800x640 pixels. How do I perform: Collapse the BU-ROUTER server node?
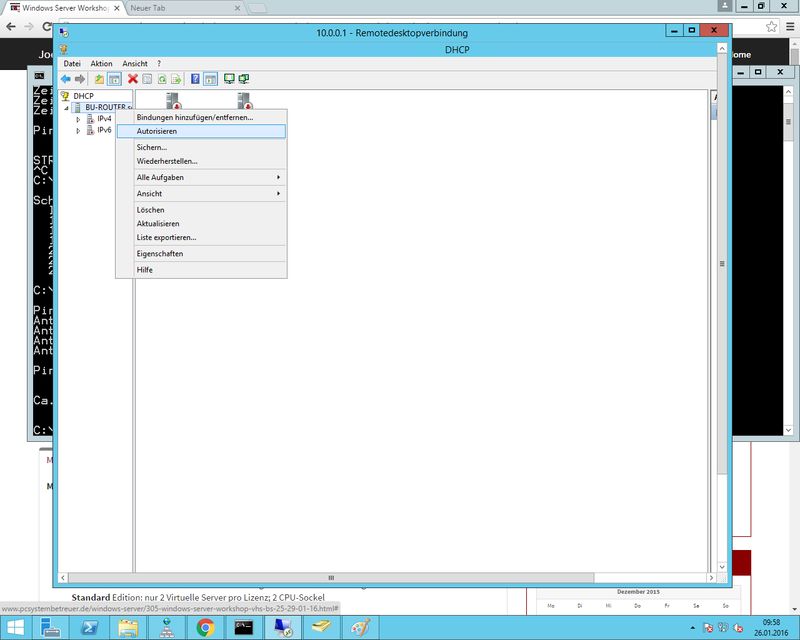coord(67,108)
